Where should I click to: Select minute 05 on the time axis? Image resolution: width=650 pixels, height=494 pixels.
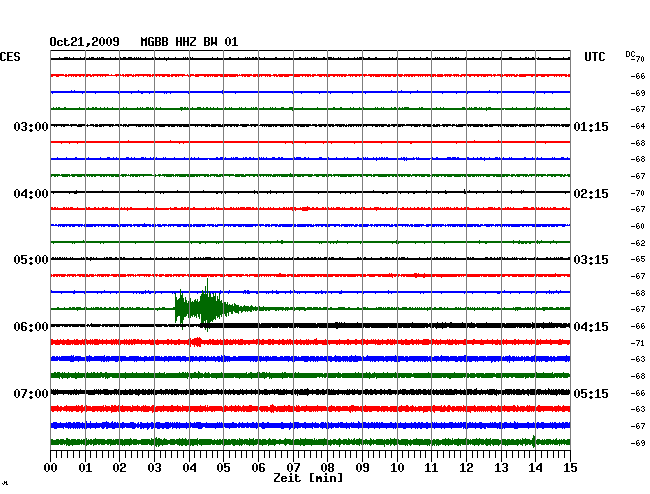(223, 467)
